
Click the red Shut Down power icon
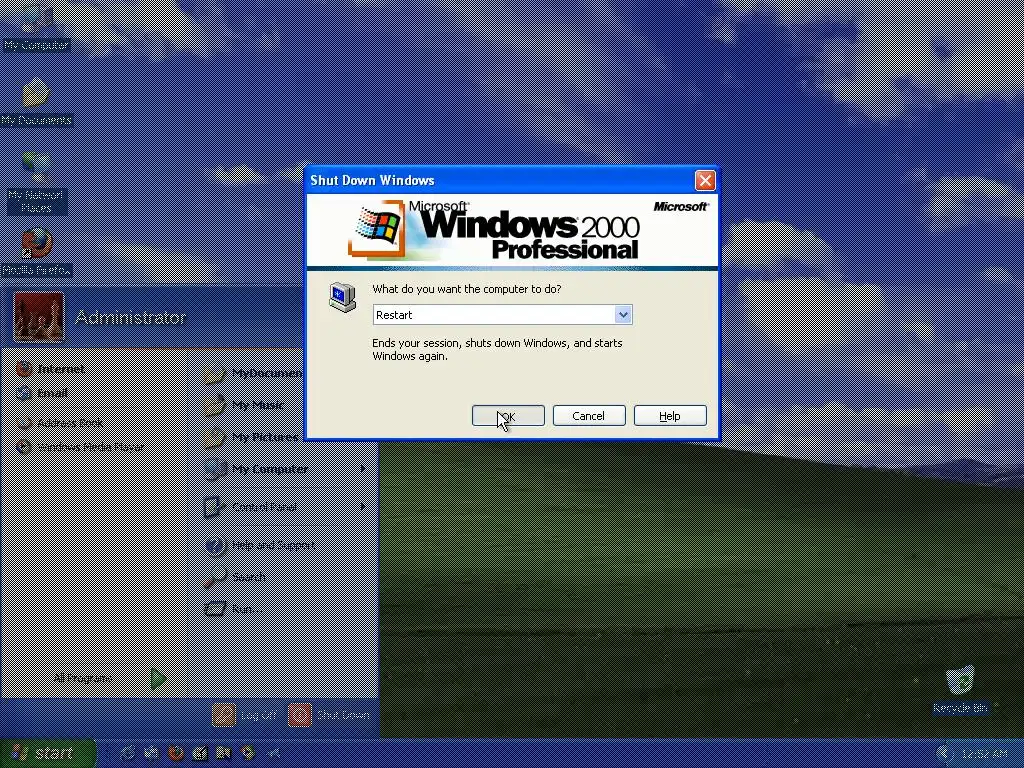pos(300,715)
